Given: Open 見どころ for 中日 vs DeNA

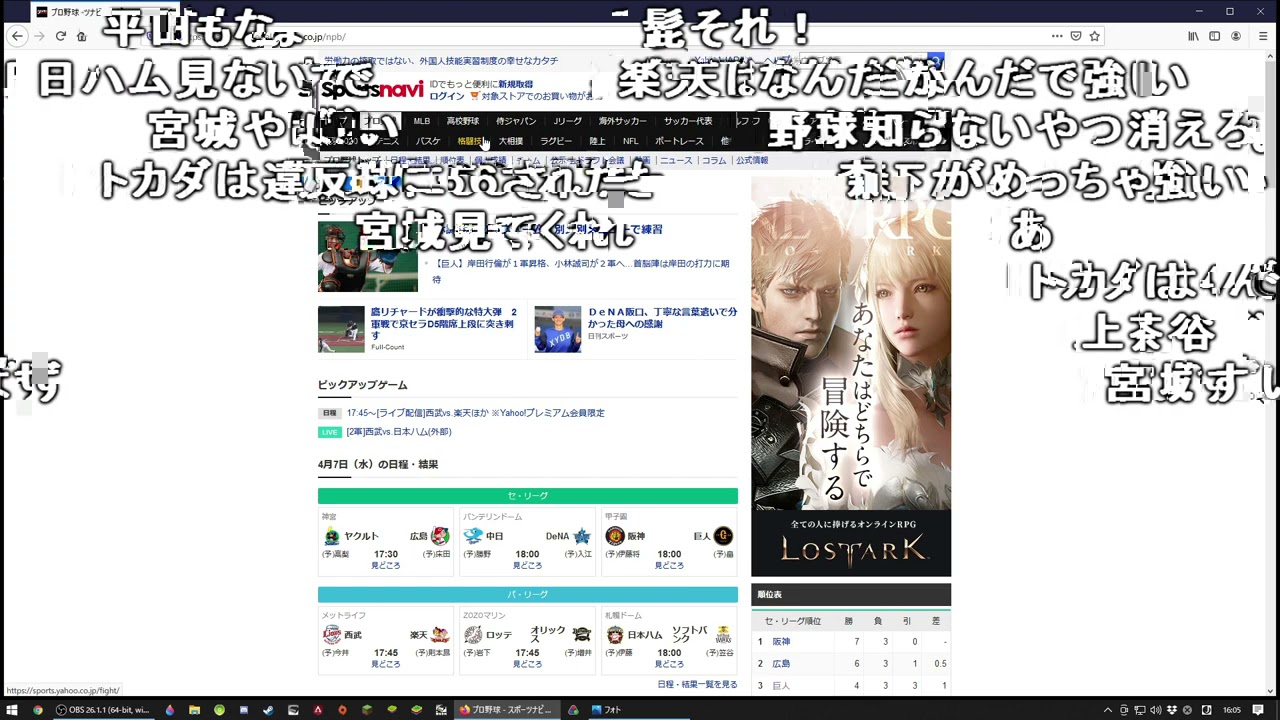Looking at the screenshot, I should click(x=527, y=565).
